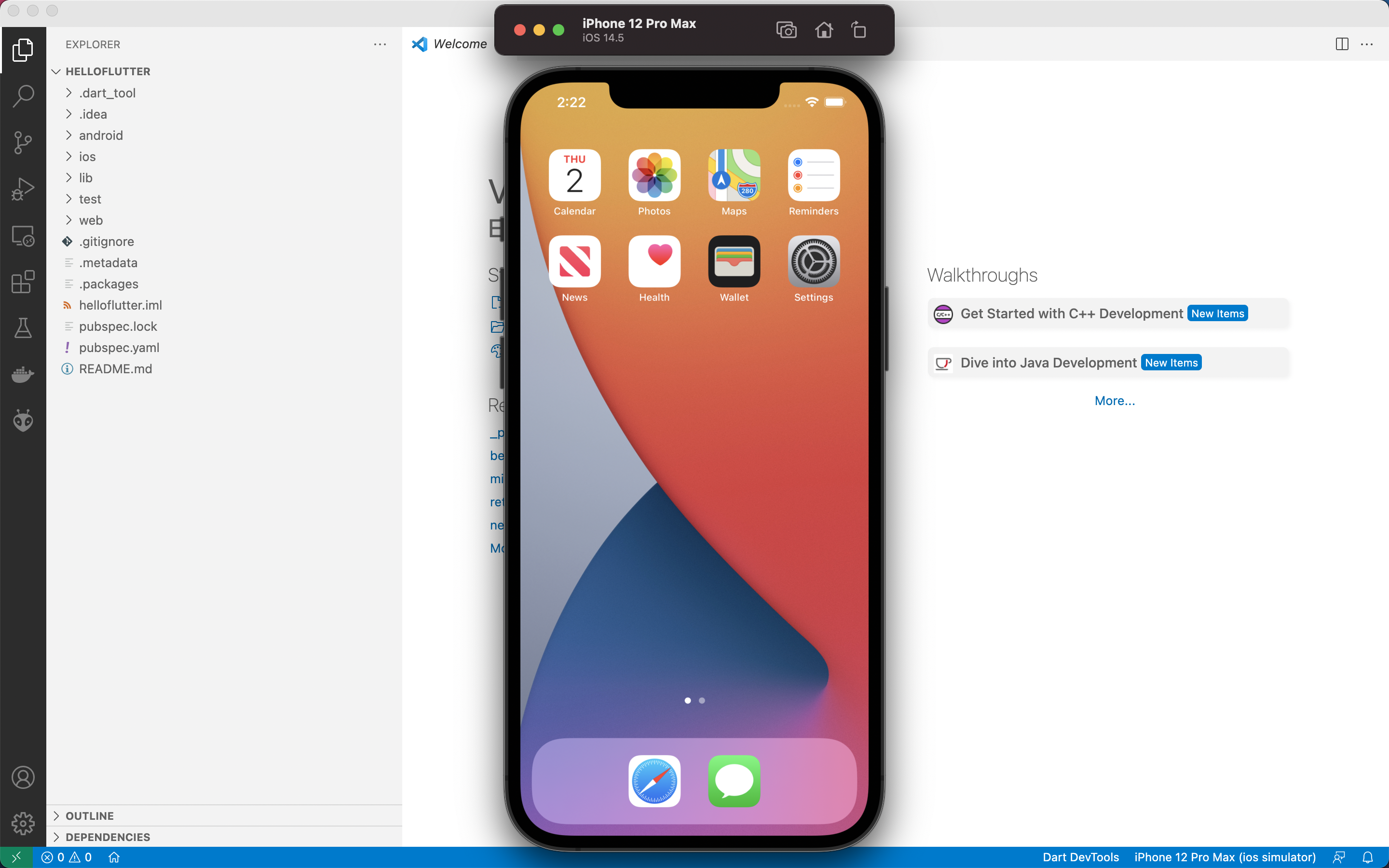
Task: Open the Extensions view
Action: click(23, 282)
